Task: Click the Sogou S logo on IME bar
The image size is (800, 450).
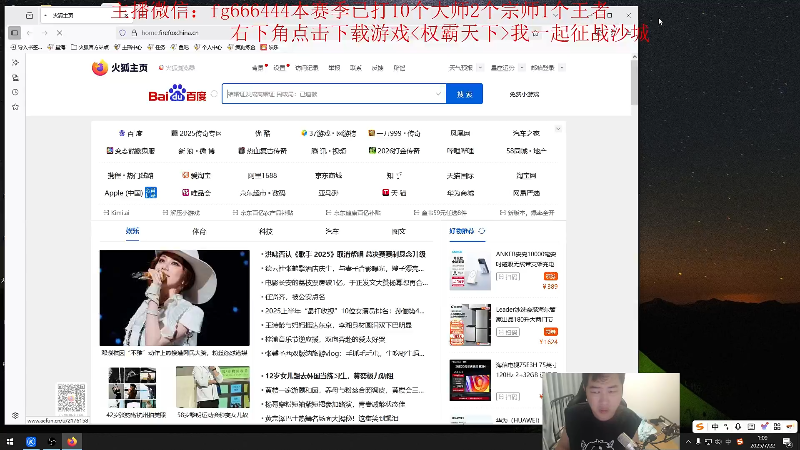Action: click(700, 427)
